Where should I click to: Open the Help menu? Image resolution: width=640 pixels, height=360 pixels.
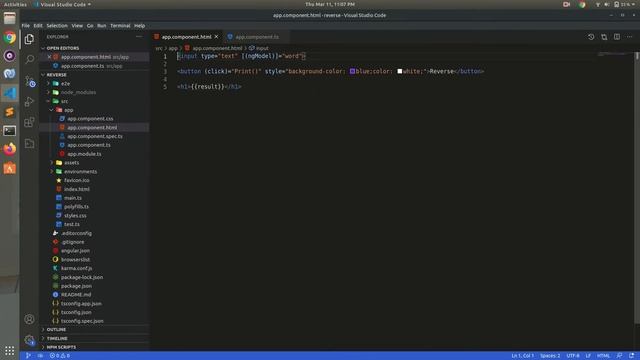tap(140, 26)
